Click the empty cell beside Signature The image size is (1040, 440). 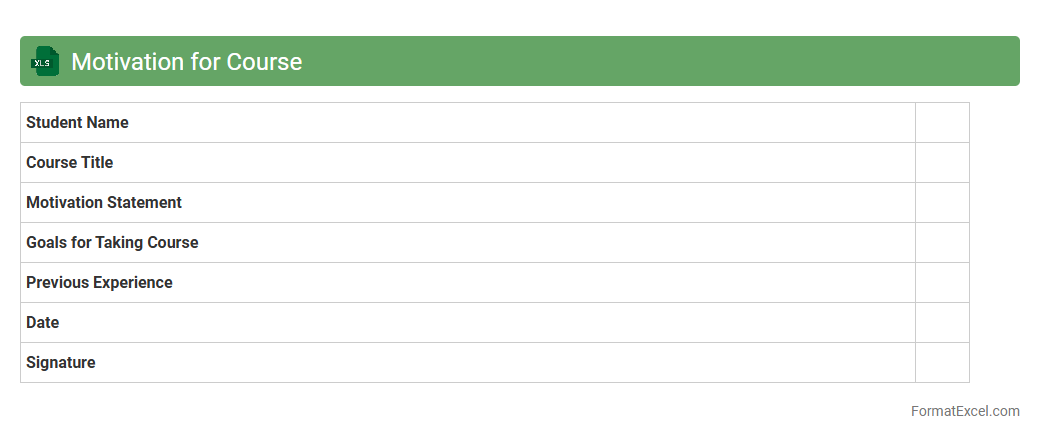tap(942, 363)
